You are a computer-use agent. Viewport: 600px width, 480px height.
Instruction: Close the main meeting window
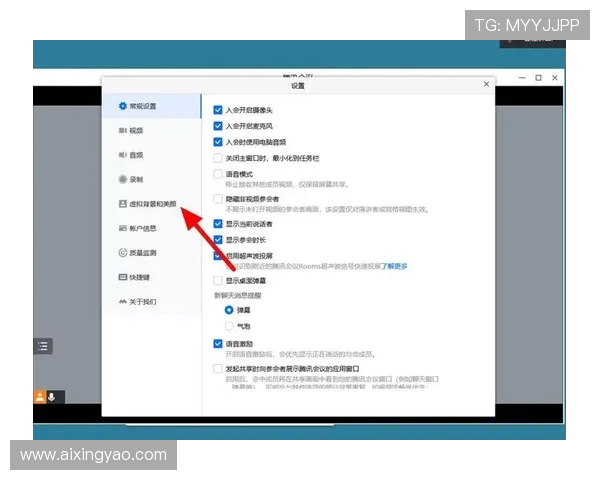tap(555, 78)
